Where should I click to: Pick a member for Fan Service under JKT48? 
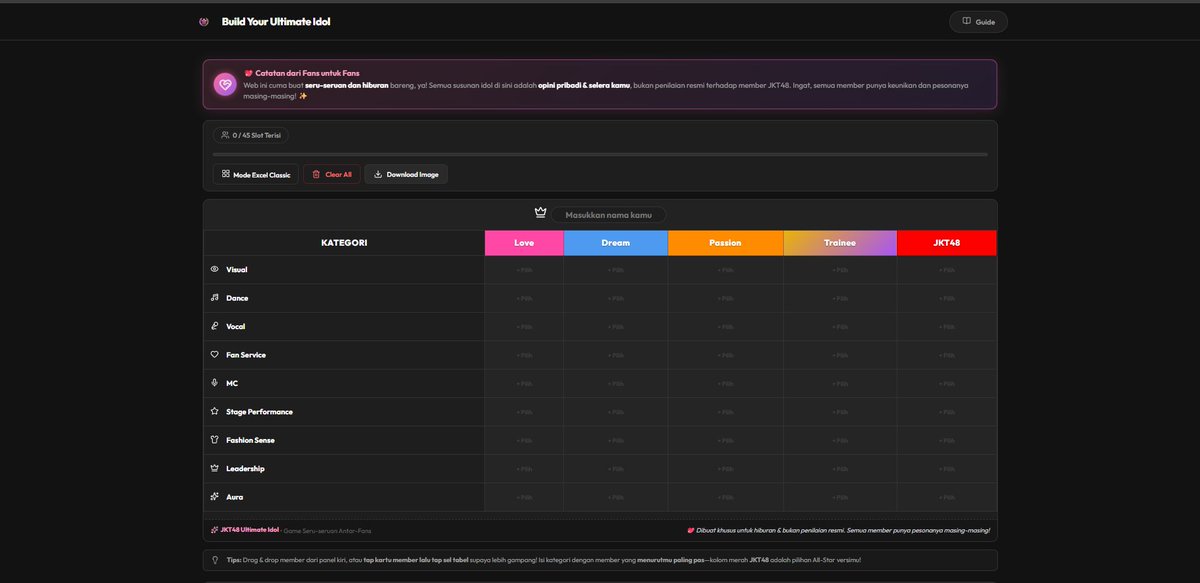click(947, 355)
